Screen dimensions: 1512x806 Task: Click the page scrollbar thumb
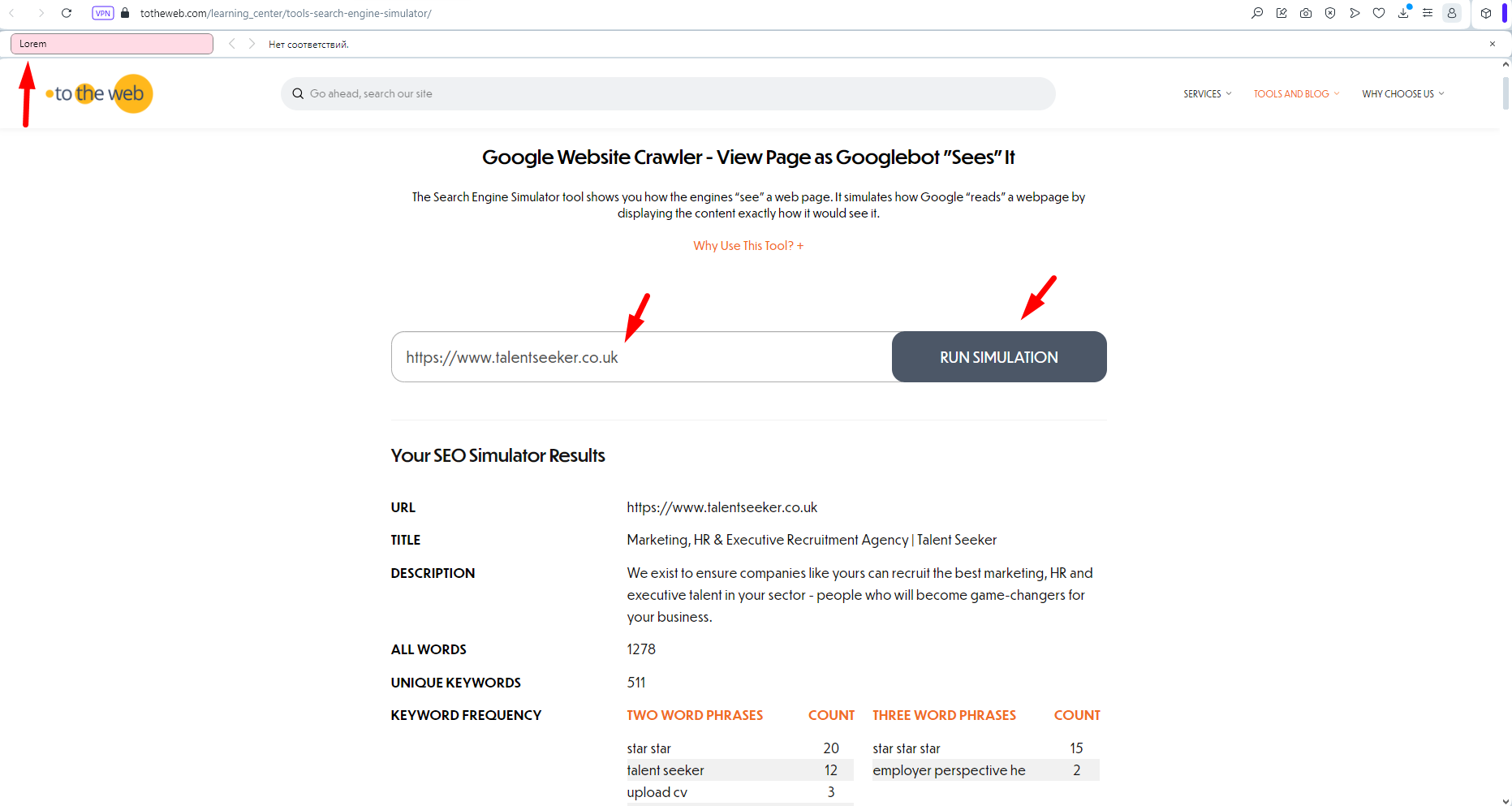point(1506,92)
